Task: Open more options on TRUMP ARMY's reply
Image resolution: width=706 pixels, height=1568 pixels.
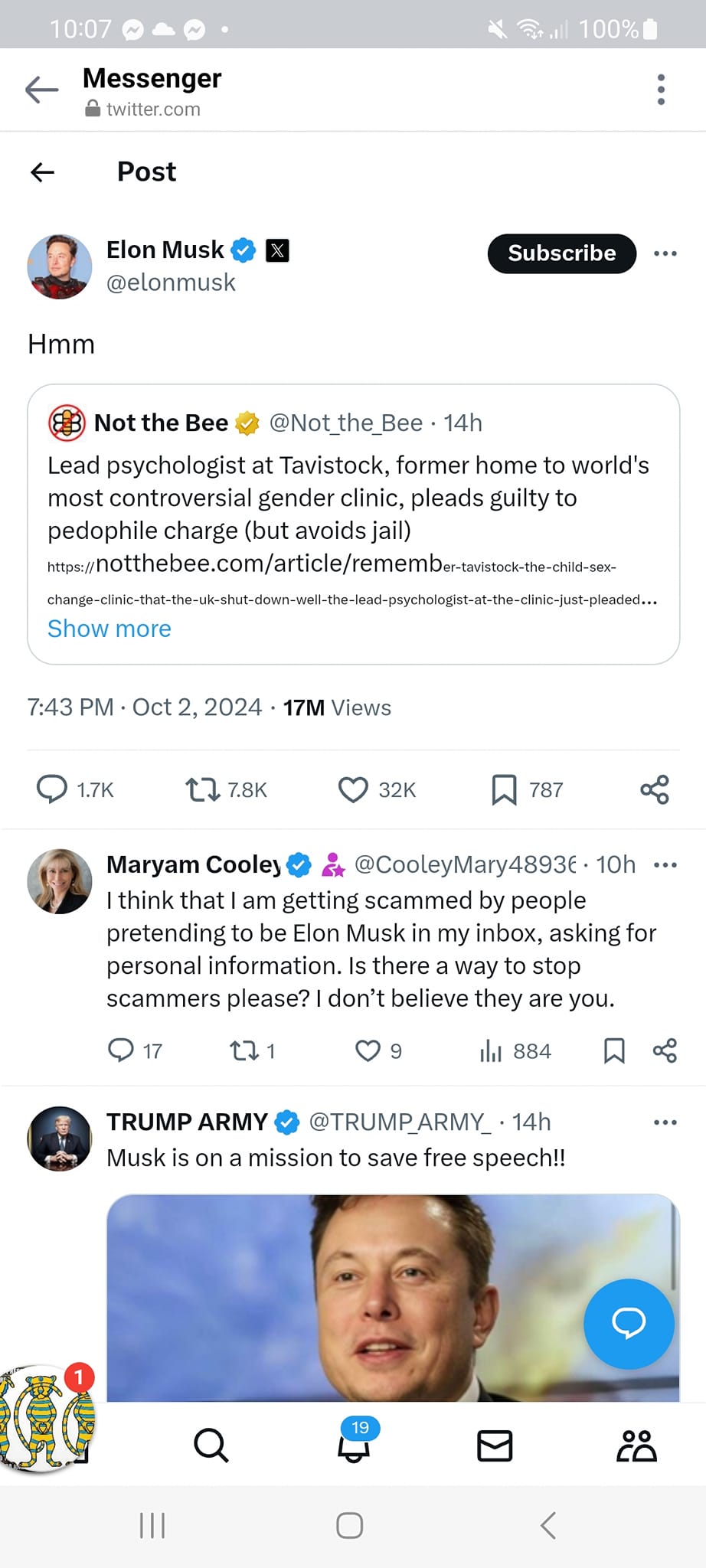Action: (x=665, y=1122)
